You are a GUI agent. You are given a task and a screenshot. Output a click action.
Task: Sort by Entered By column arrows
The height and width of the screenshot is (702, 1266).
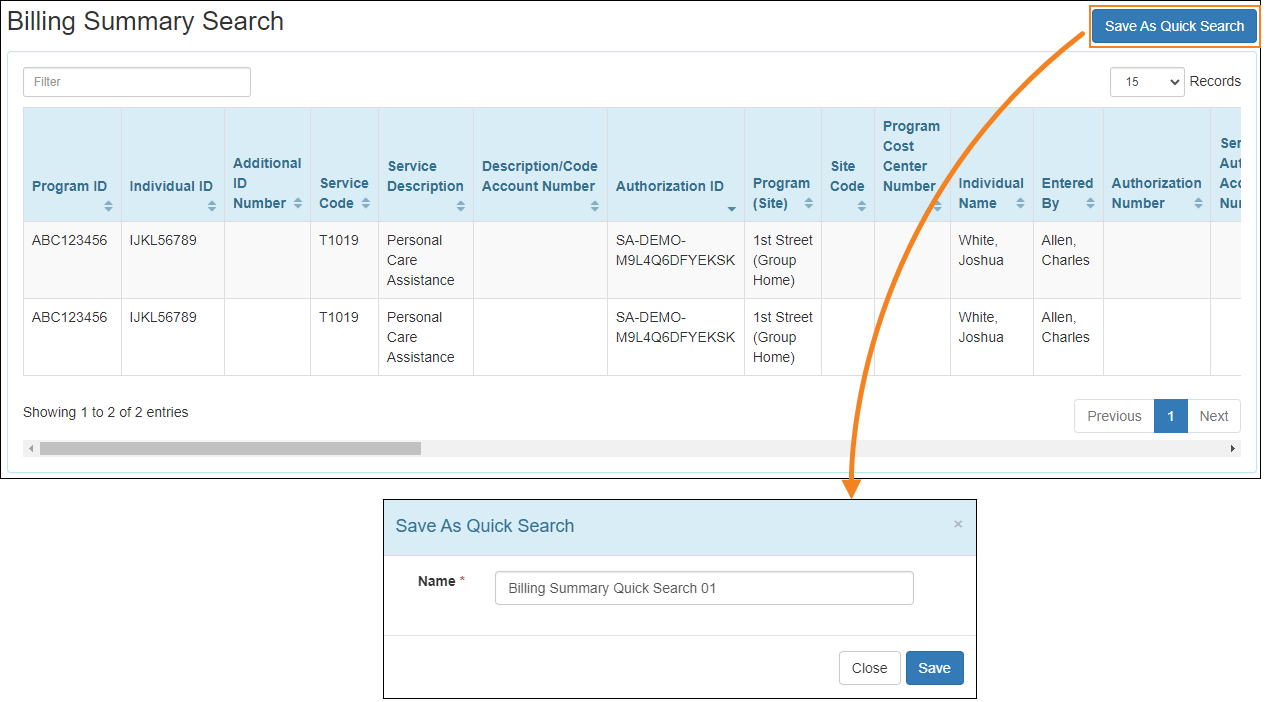point(1091,203)
